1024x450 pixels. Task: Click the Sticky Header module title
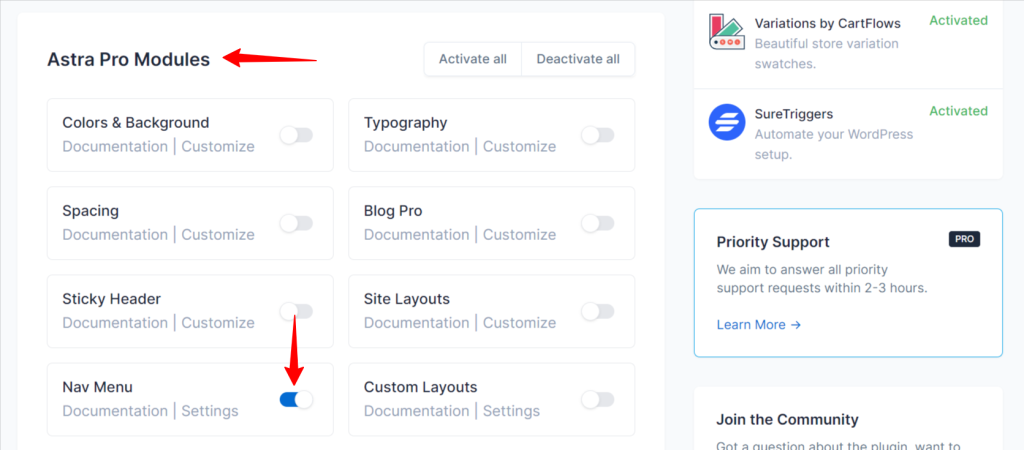pos(112,299)
